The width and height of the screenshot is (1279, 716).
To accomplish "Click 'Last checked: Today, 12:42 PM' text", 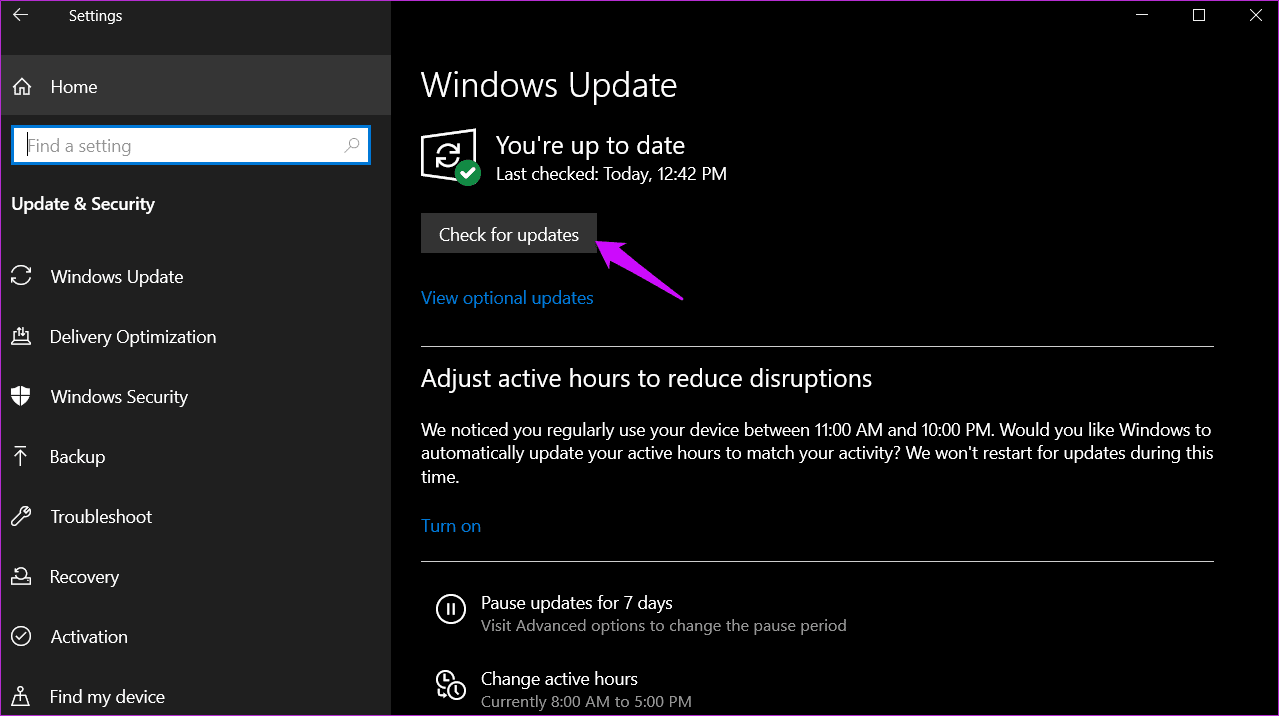I will coord(611,174).
